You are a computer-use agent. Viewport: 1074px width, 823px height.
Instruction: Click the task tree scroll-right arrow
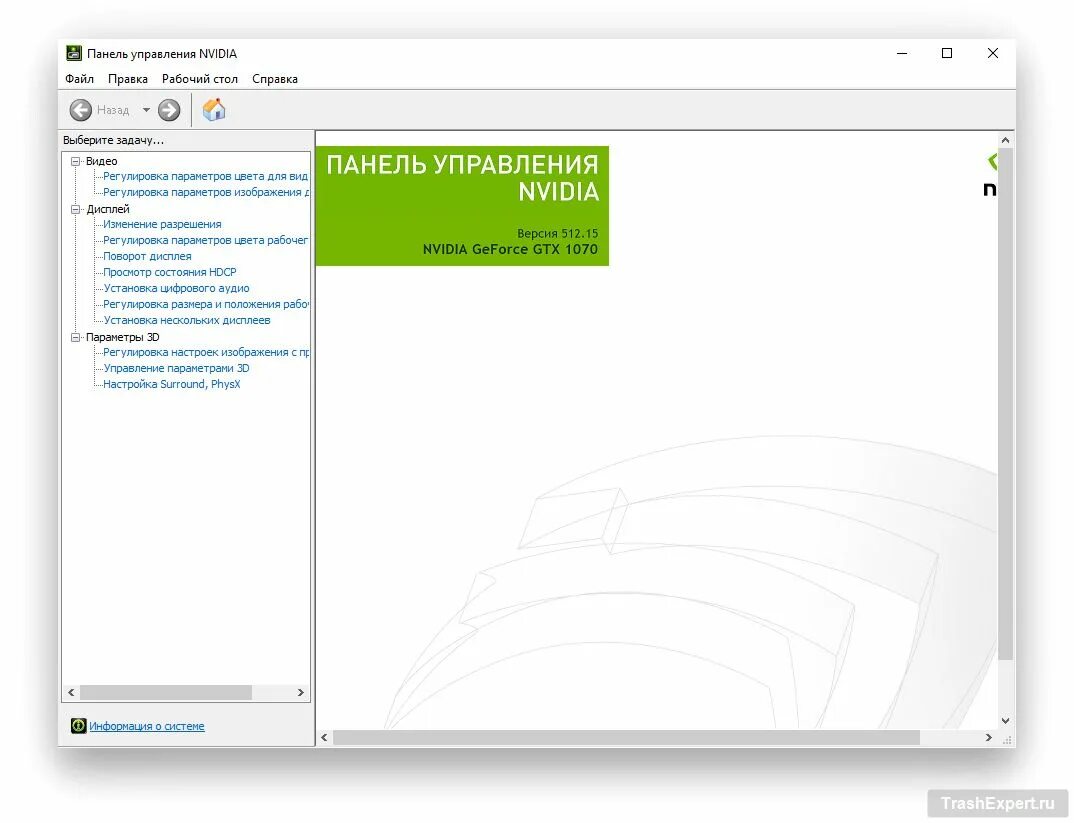(301, 693)
